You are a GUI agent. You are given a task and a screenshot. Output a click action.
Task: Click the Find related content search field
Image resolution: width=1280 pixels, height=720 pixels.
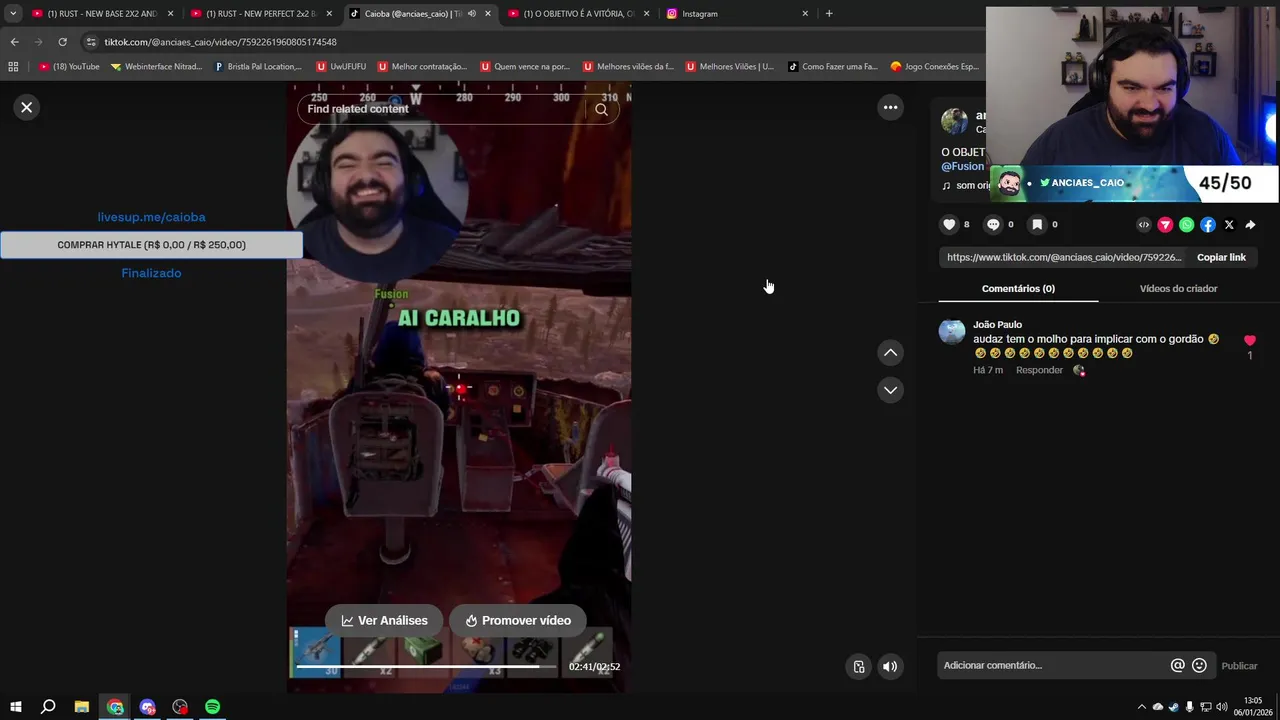(445, 109)
